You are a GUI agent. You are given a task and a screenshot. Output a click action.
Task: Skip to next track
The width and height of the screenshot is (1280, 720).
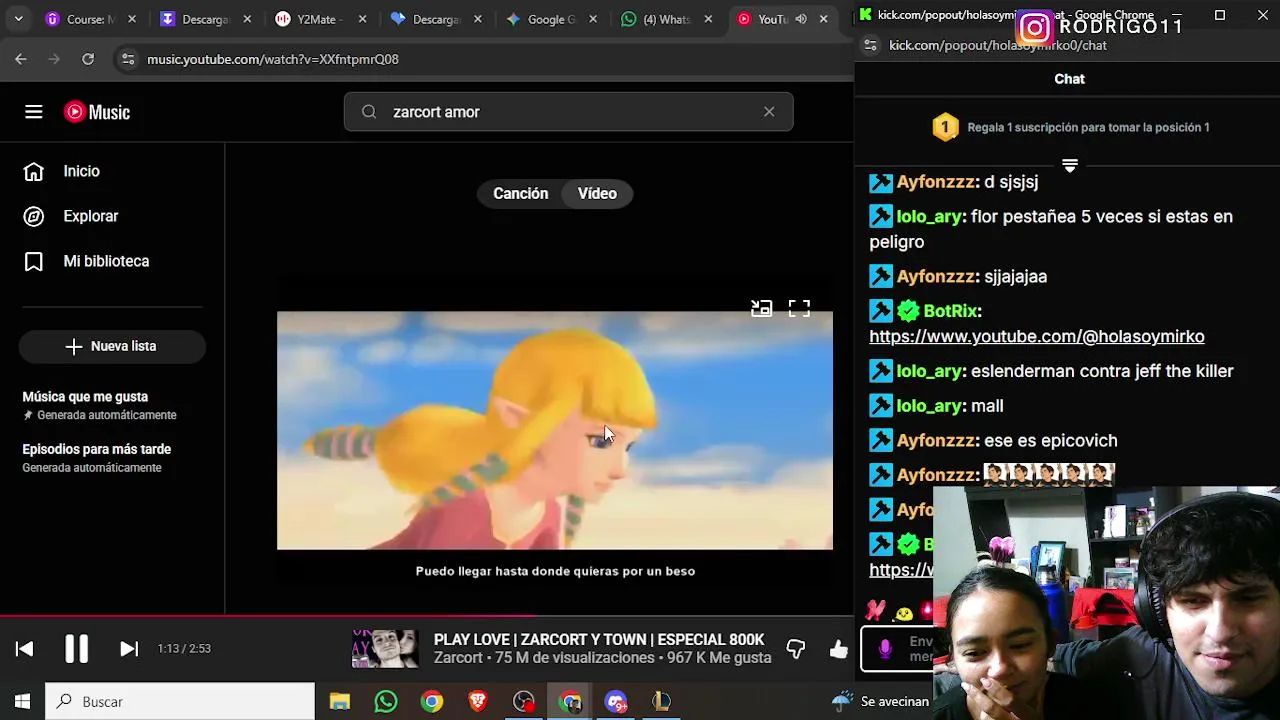tap(129, 649)
